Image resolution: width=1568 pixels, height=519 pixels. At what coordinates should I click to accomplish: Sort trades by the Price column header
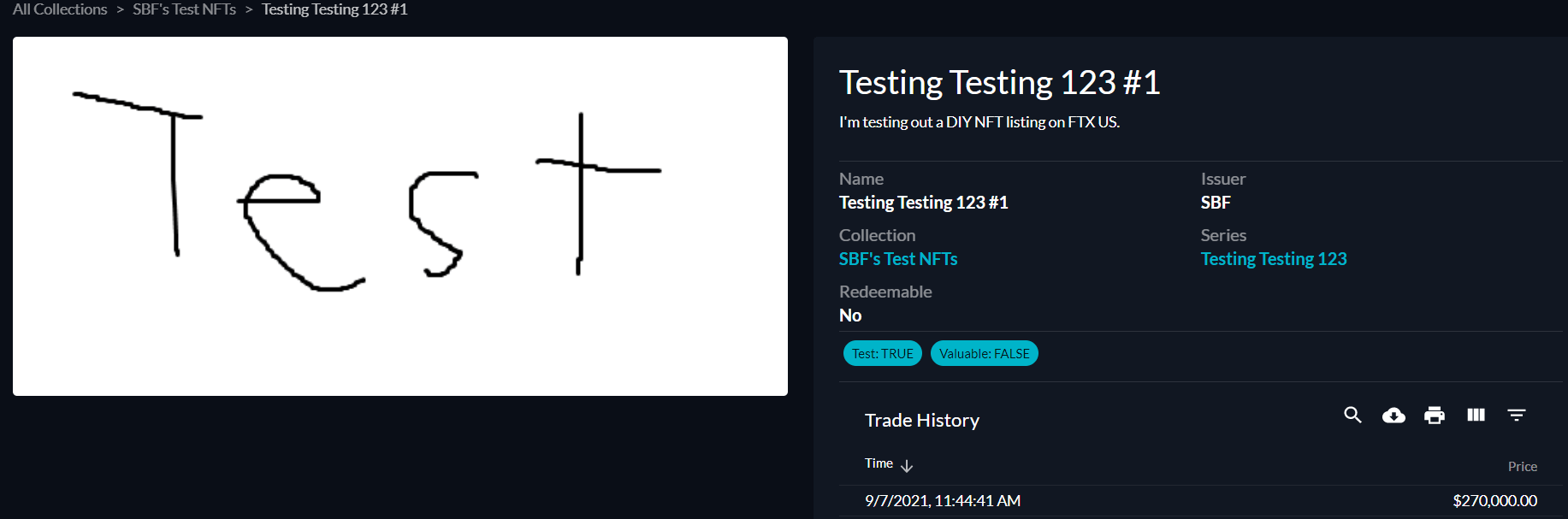pos(1522,466)
